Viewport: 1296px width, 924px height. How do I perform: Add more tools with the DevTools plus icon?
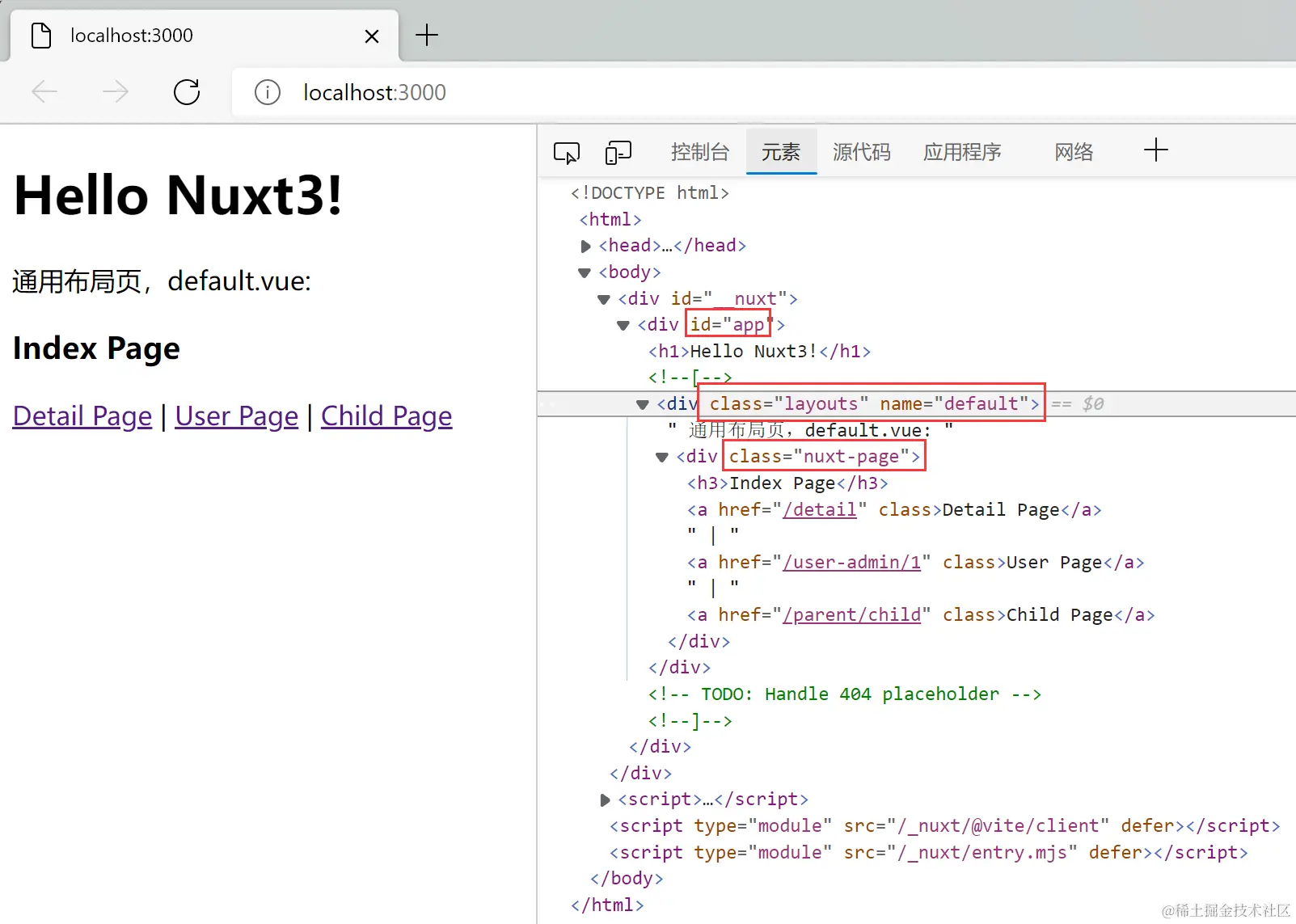pyautogui.click(x=1156, y=150)
